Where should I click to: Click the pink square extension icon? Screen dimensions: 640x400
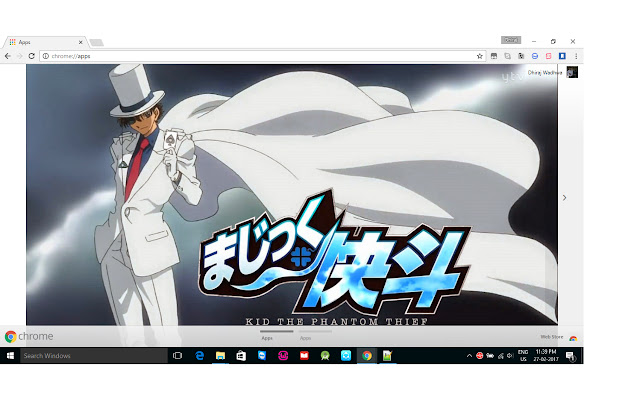point(549,56)
